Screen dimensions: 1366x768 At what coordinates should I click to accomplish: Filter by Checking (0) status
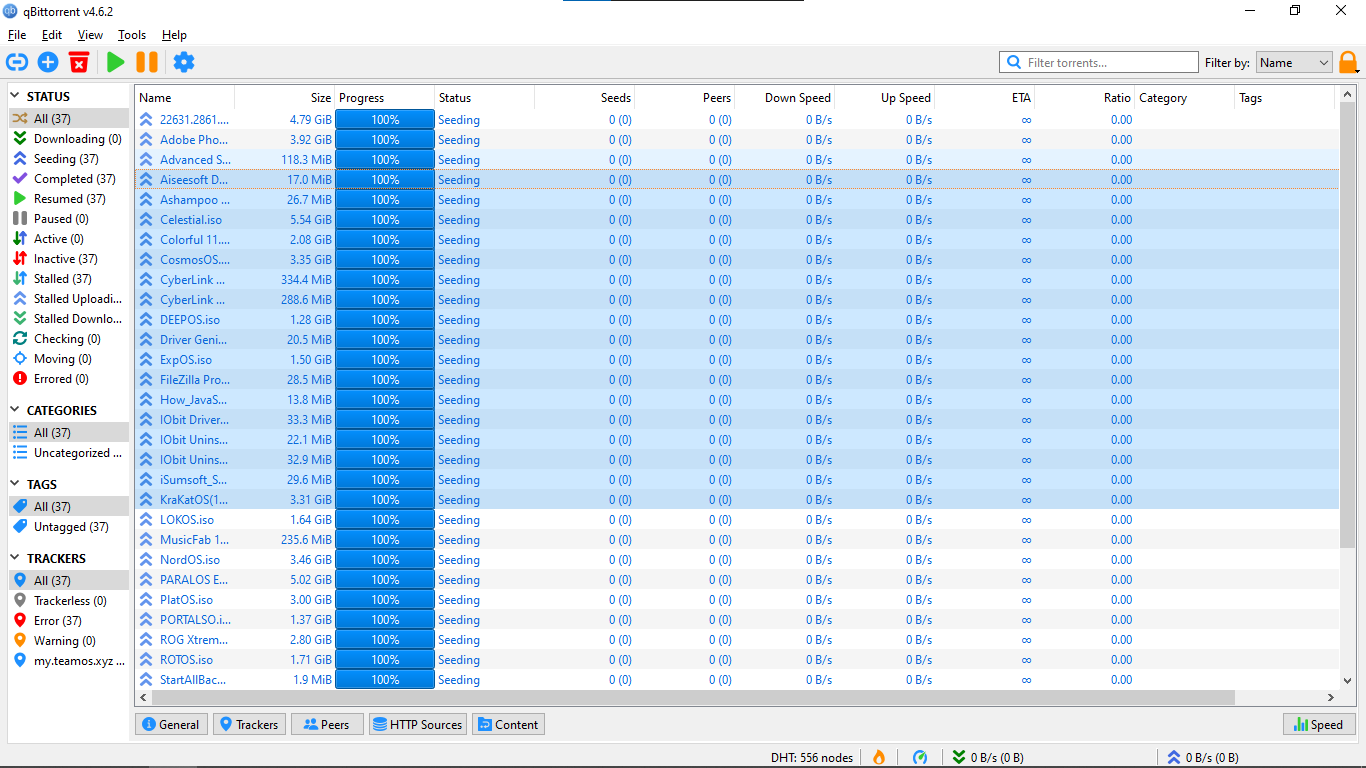(x=68, y=339)
